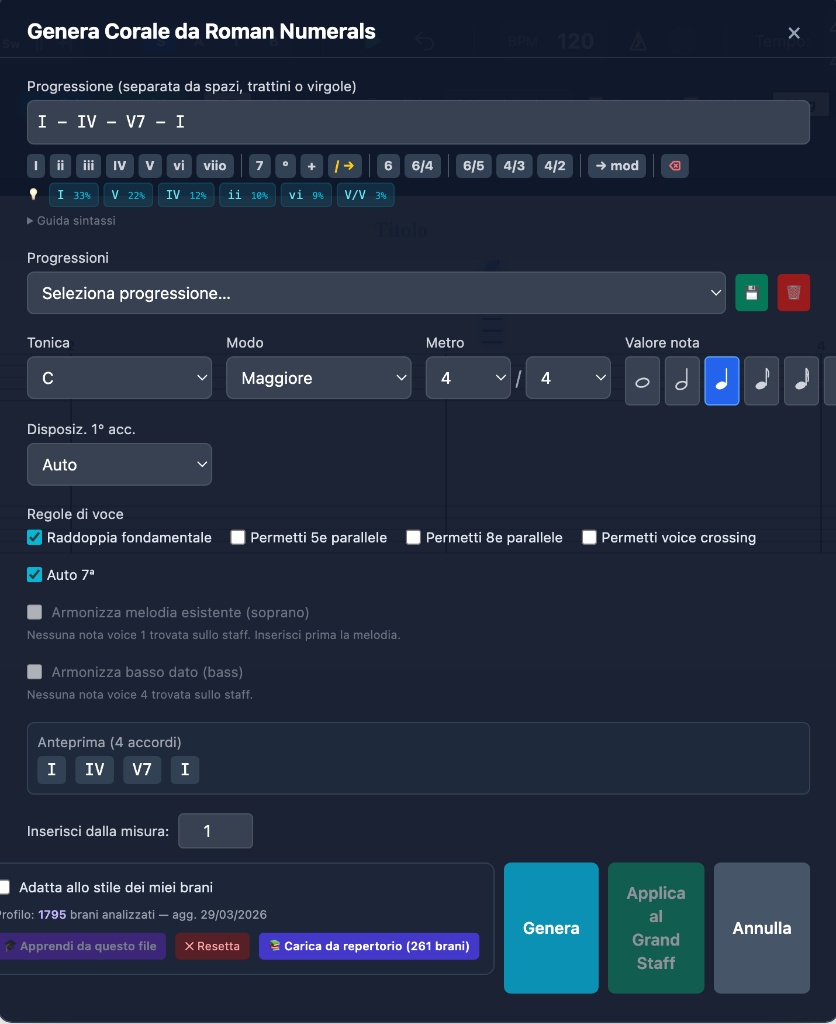This screenshot has width=836, height=1024.
Task: Open the Seleziona progressione dropdown
Action: pyautogui.click(x=376, y=293)
